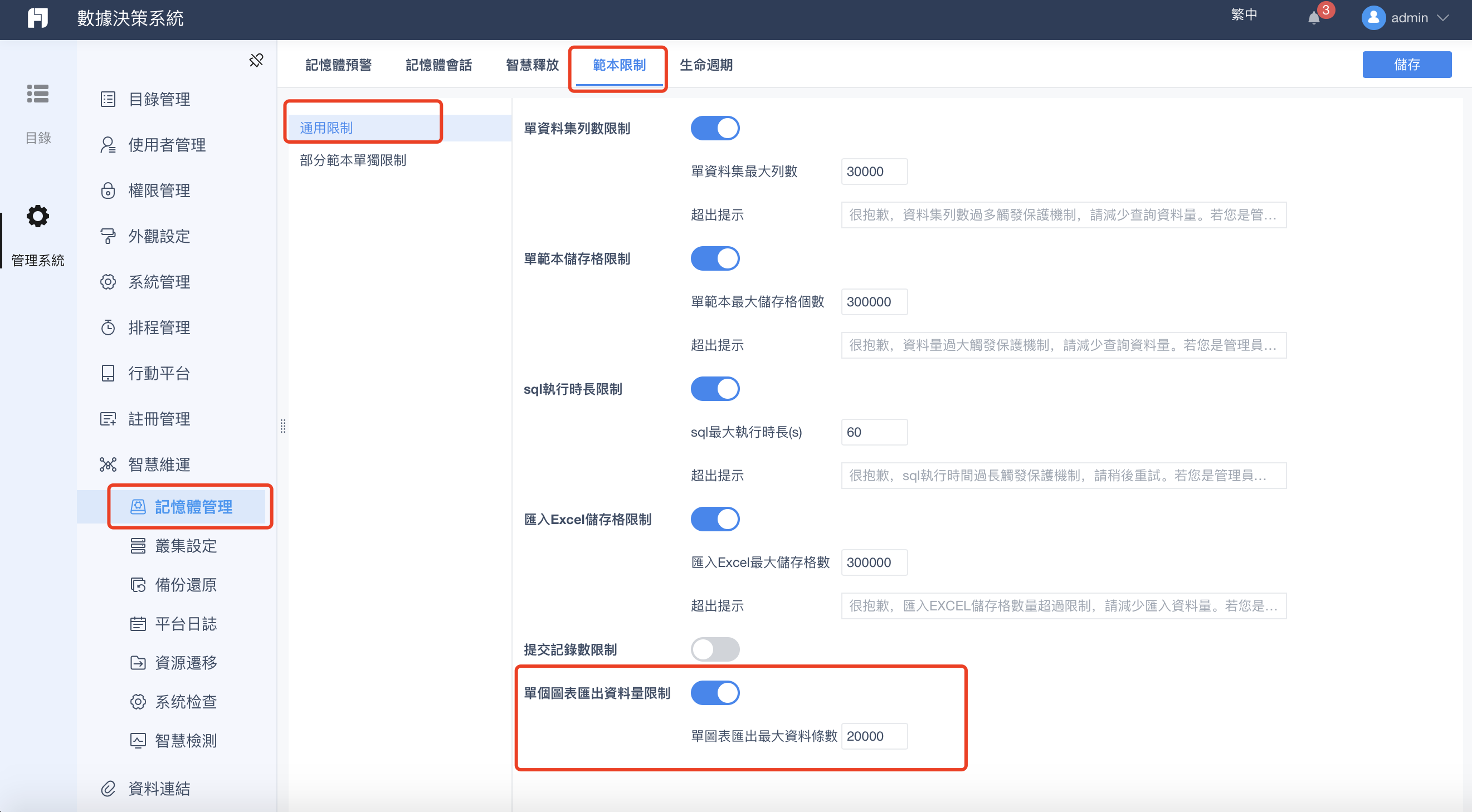Enable 提交記錄數限制 switch

pyautogui.click(x=715, y=649)
